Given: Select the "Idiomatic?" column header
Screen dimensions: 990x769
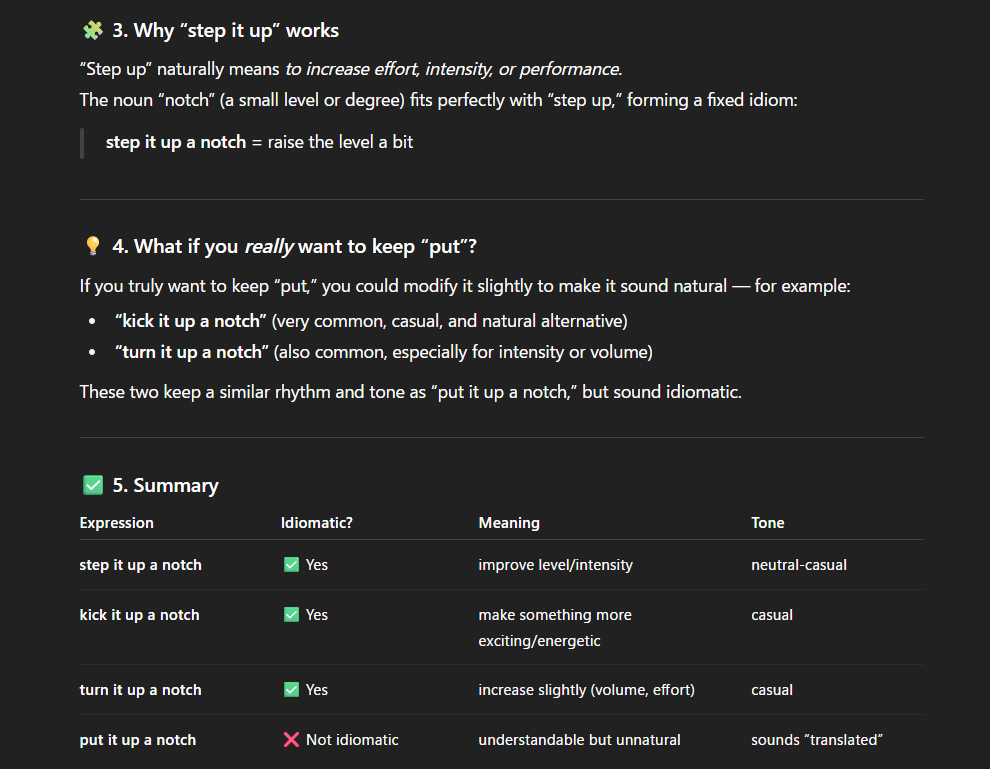Looking at the screenshot, I should 317,523.
